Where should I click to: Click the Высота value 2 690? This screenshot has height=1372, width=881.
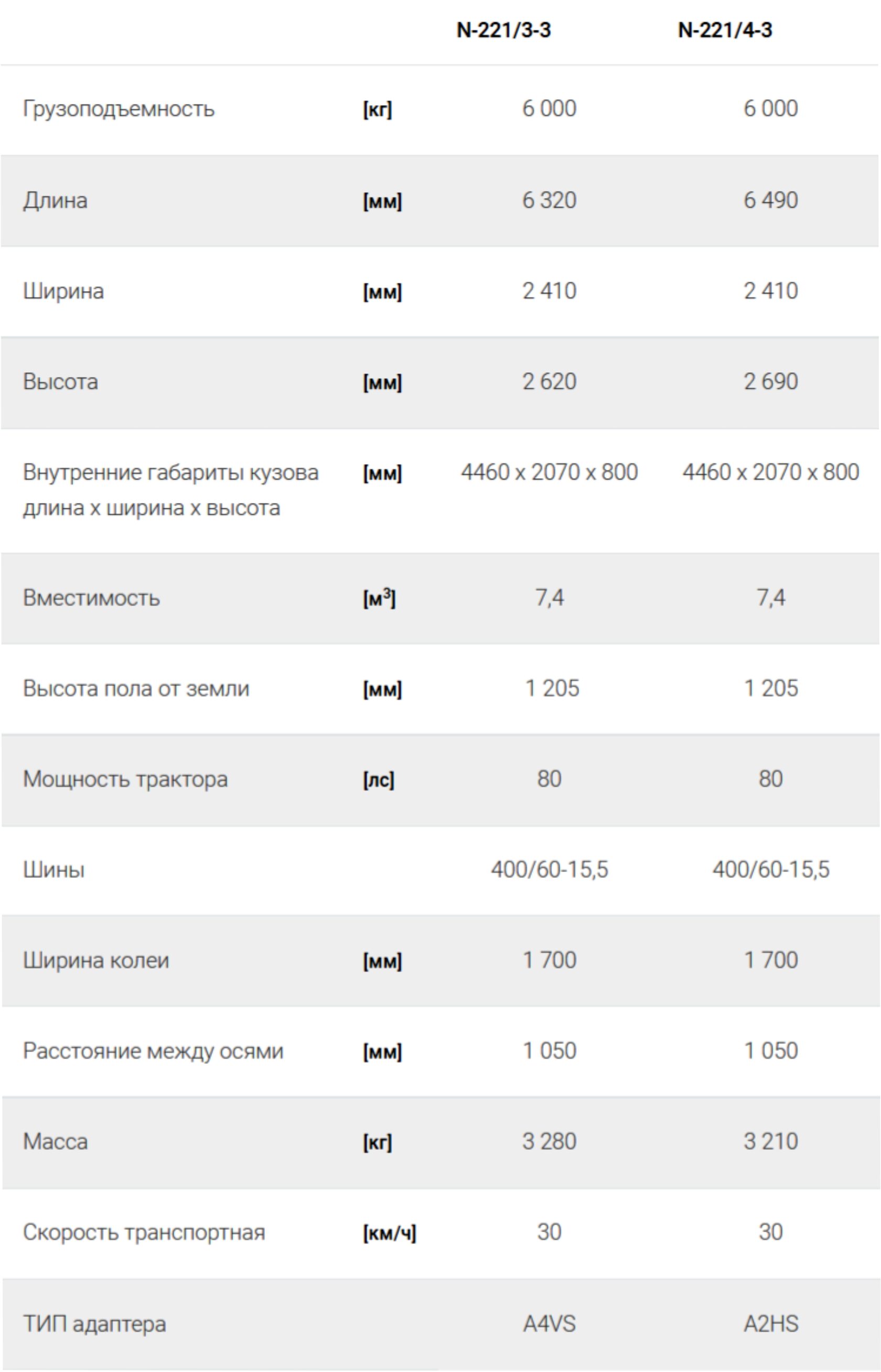770,382
